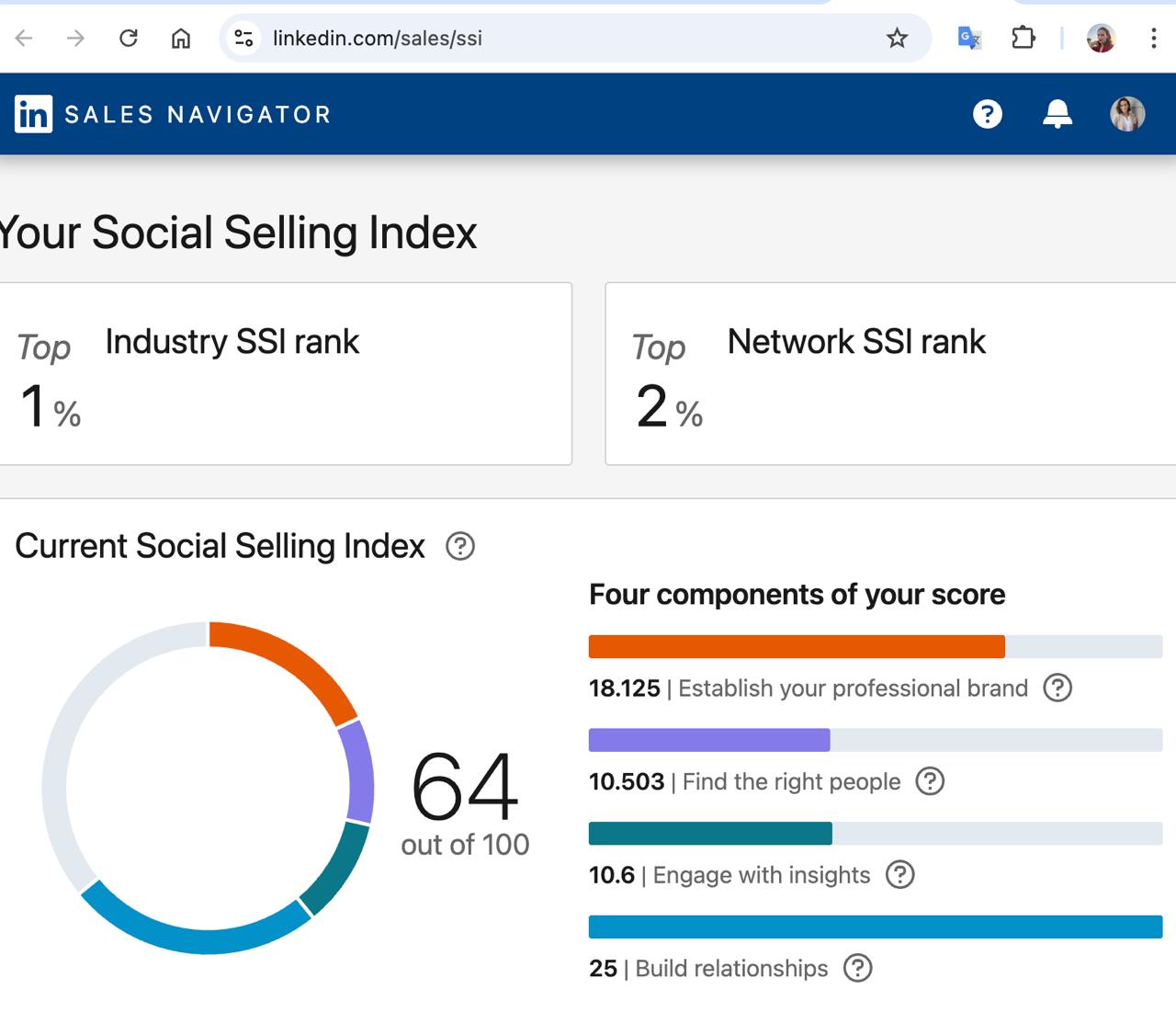Screen dimensions: 1176x1035
Task: Click help icon beside Current Social Selling Index
Action: [x=460, y=546]
